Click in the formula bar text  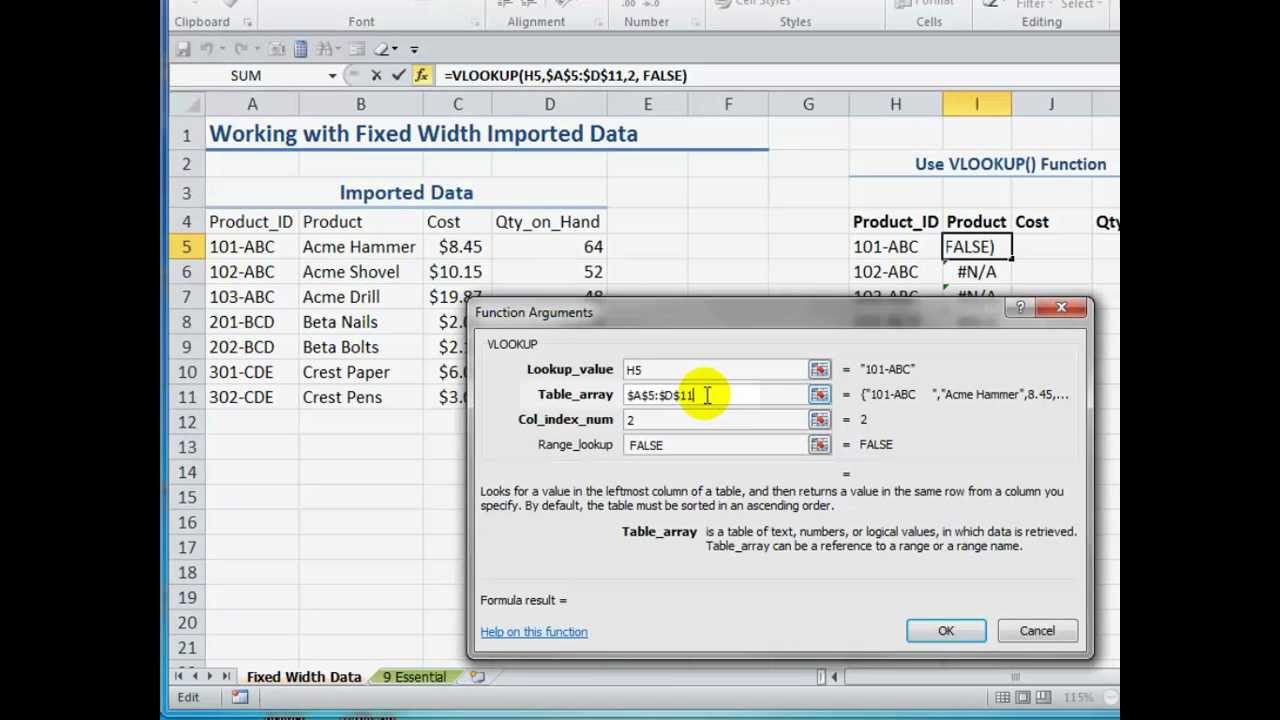565,75
